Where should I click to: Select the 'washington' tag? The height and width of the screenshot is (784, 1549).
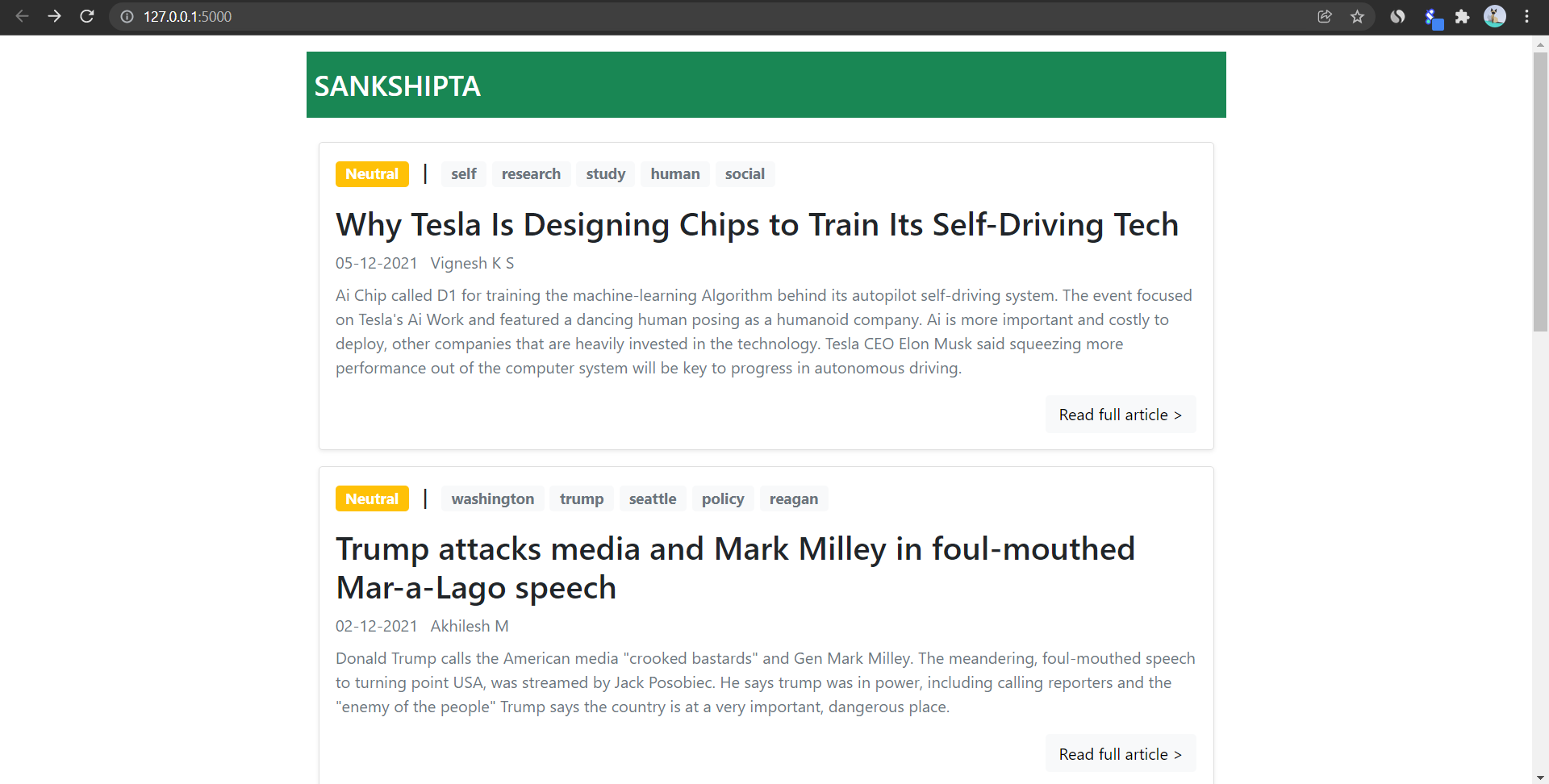click(x=493, y=498)
